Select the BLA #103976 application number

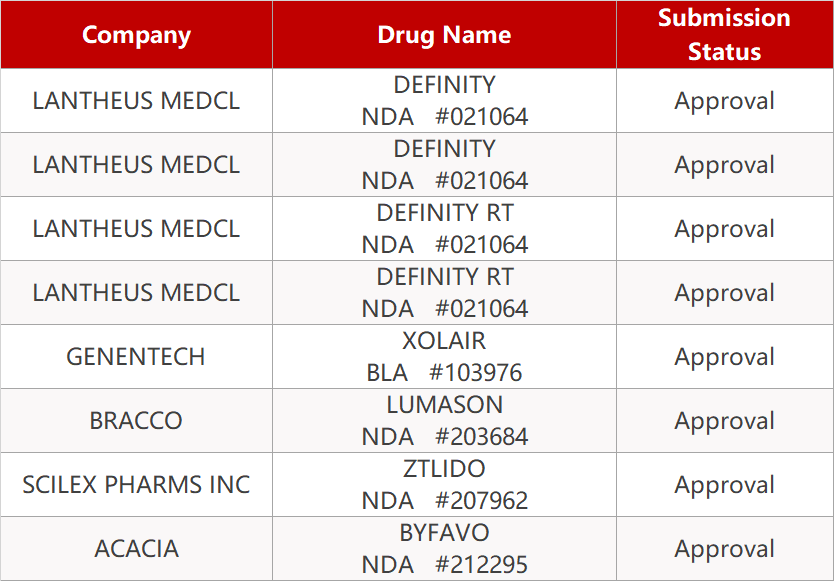[x=444, y=373]
